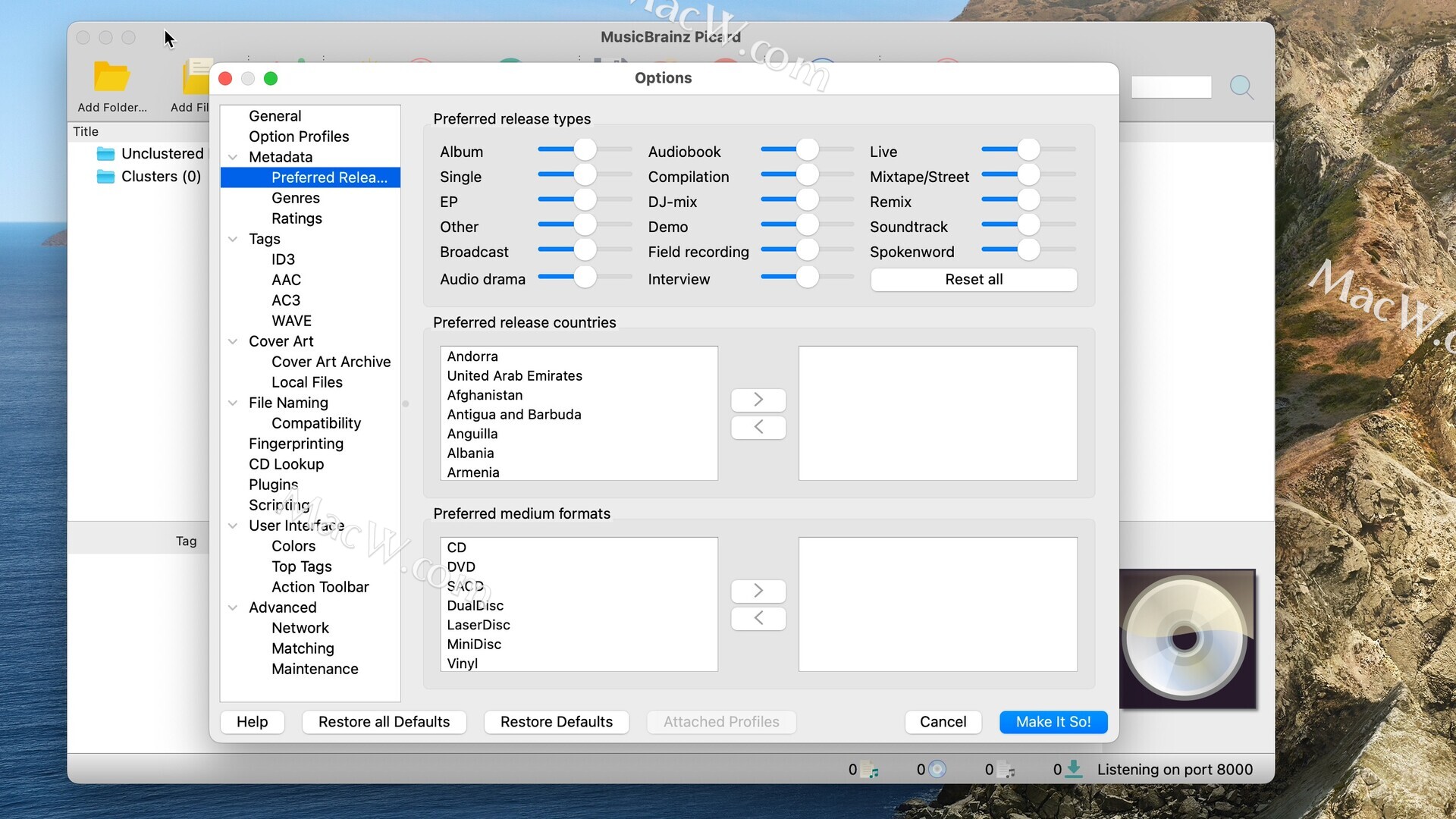The image size is (1456, 819).
Task: Collapse the Cover Art tree section
Action: pos(233,341)
